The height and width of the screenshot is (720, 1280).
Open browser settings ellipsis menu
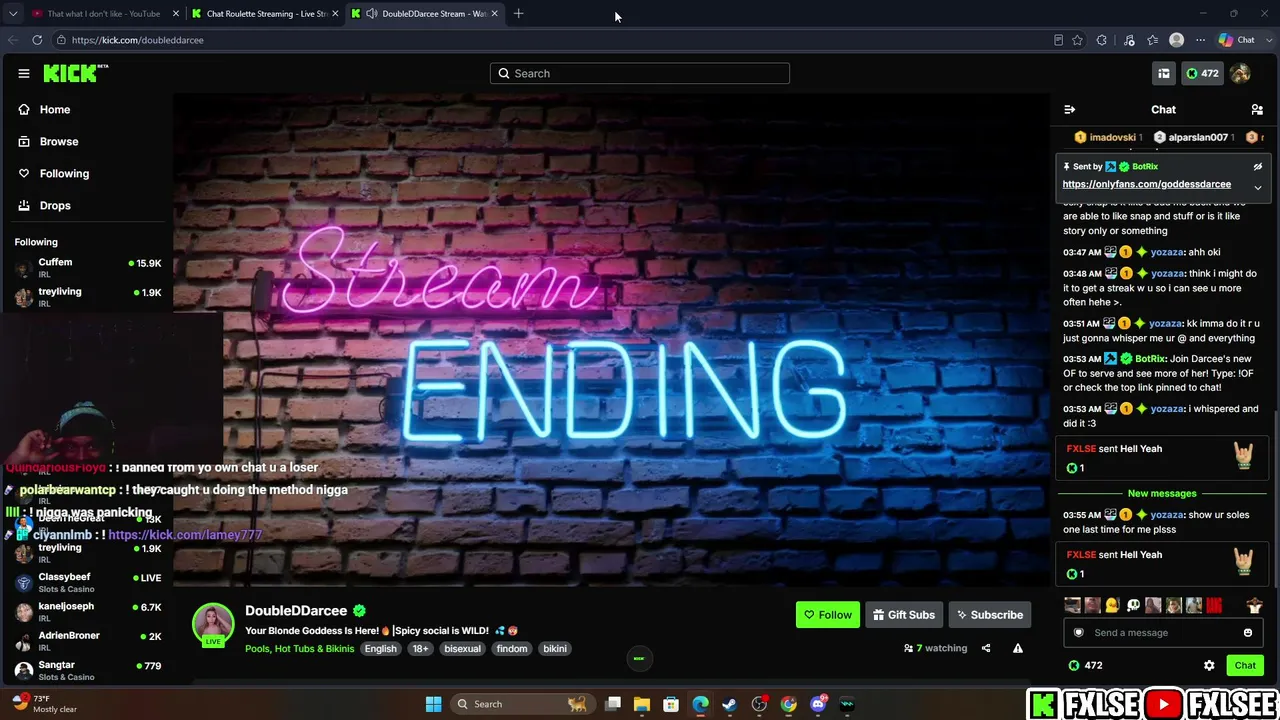[x=1200, y=40]
